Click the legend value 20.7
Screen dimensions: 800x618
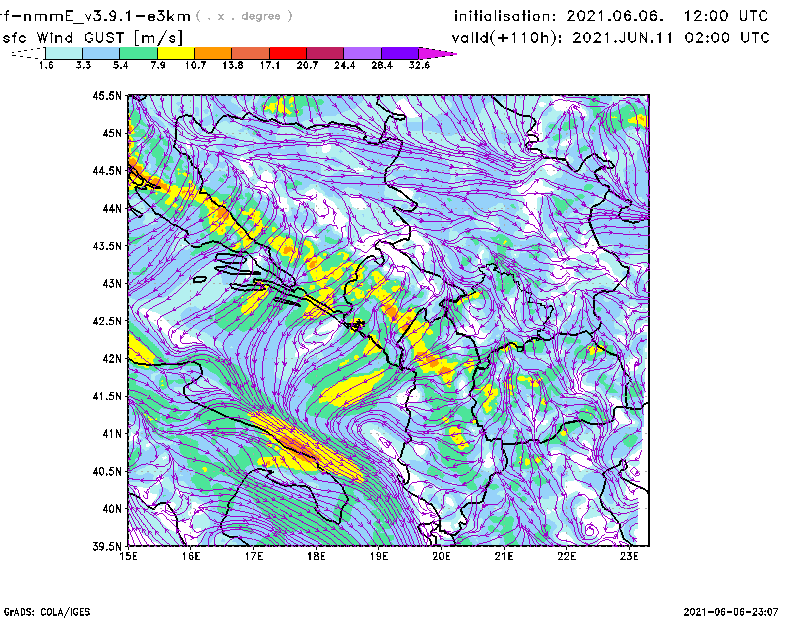(x=307, y=65)
